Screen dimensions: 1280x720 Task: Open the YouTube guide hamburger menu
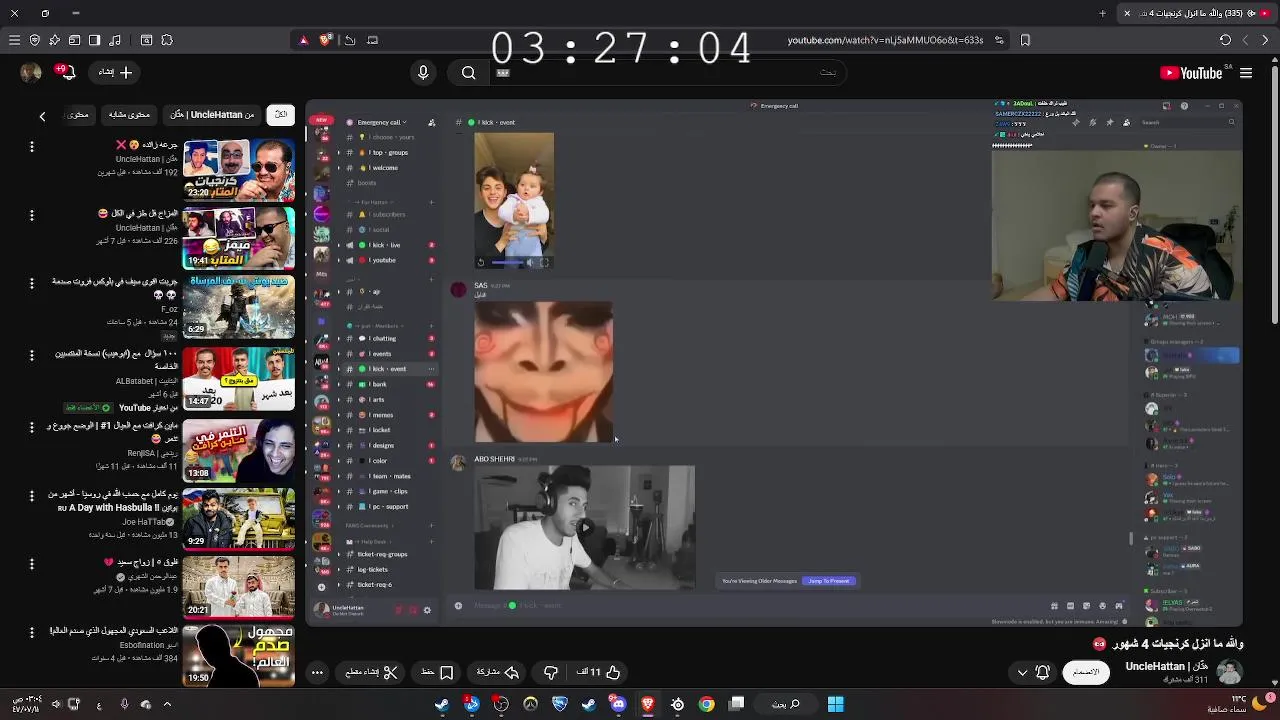pyautogui.click(x=1246, y=73)
